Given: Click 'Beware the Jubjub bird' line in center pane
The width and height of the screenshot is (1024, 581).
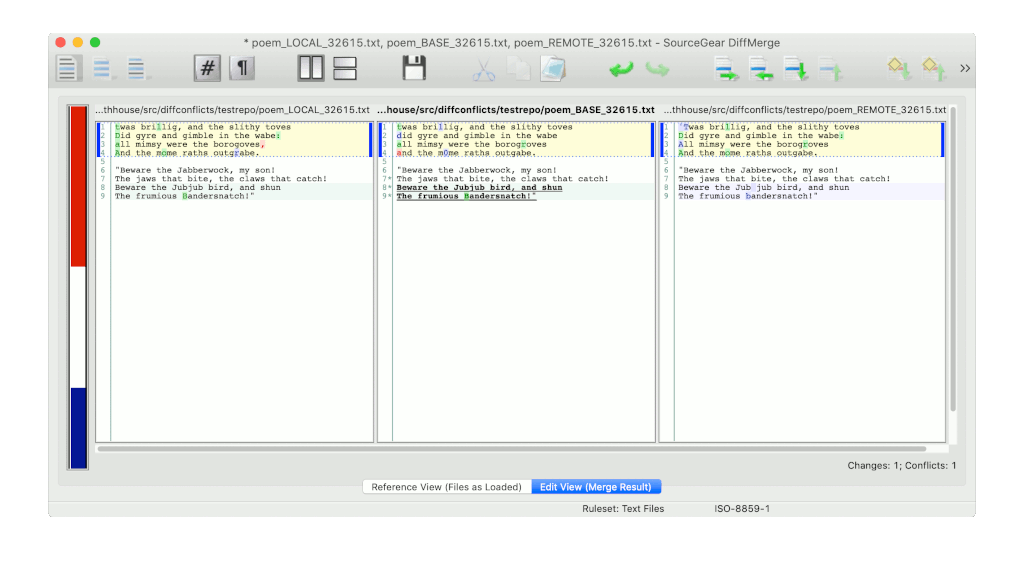Looking at the screenshot, I should 479,187.
